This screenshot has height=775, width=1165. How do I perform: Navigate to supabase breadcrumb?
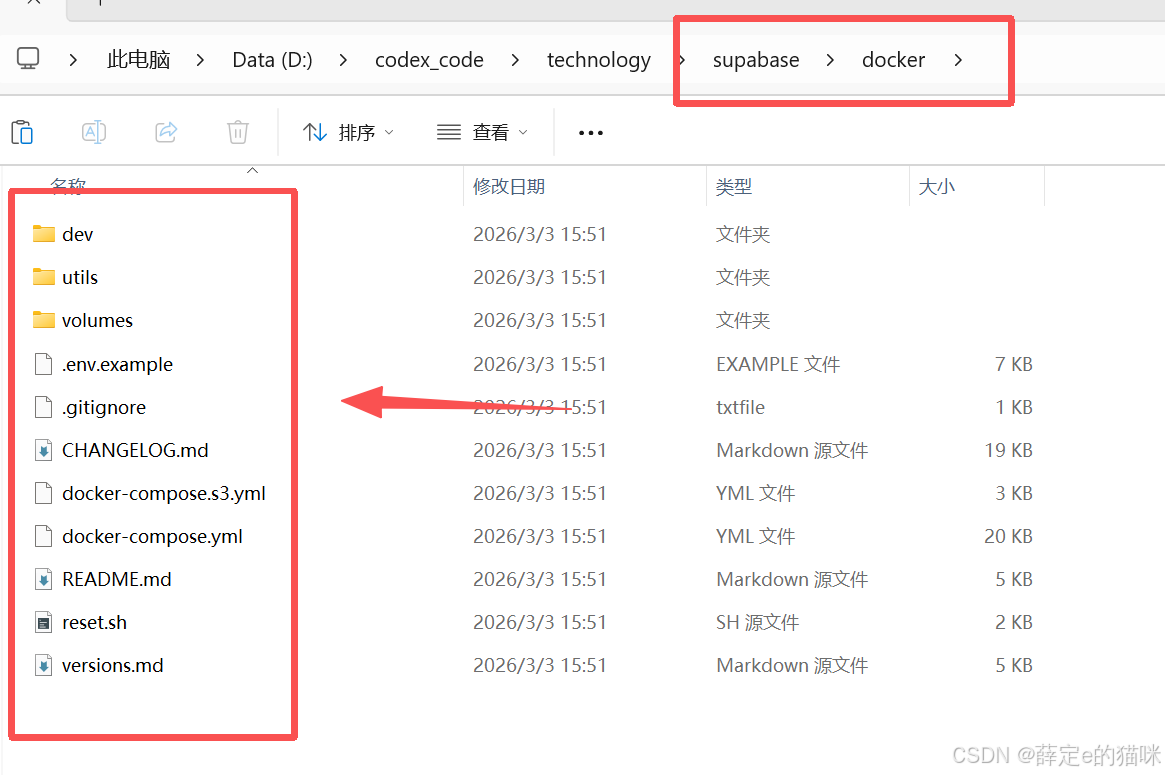756,59
